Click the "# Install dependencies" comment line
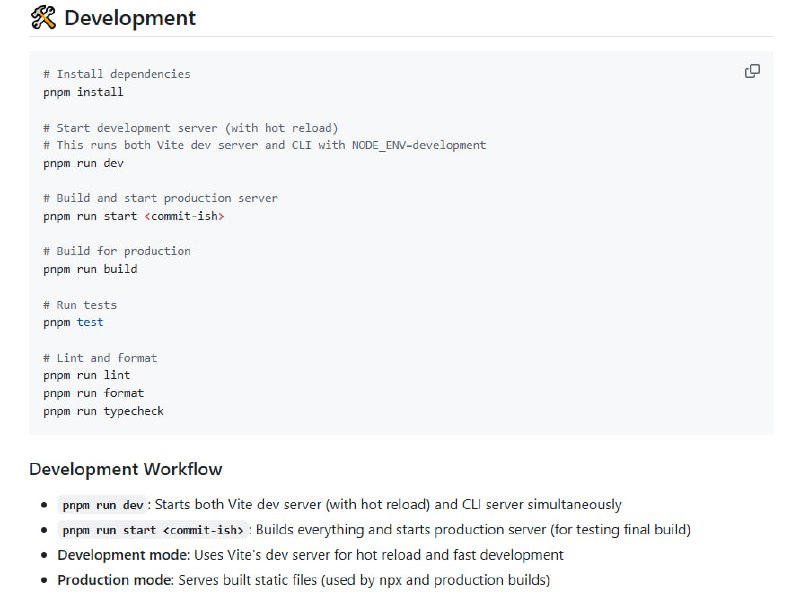The width and height of the screenshot is (800, 600). pyautogui.click(x=117, y=74)
